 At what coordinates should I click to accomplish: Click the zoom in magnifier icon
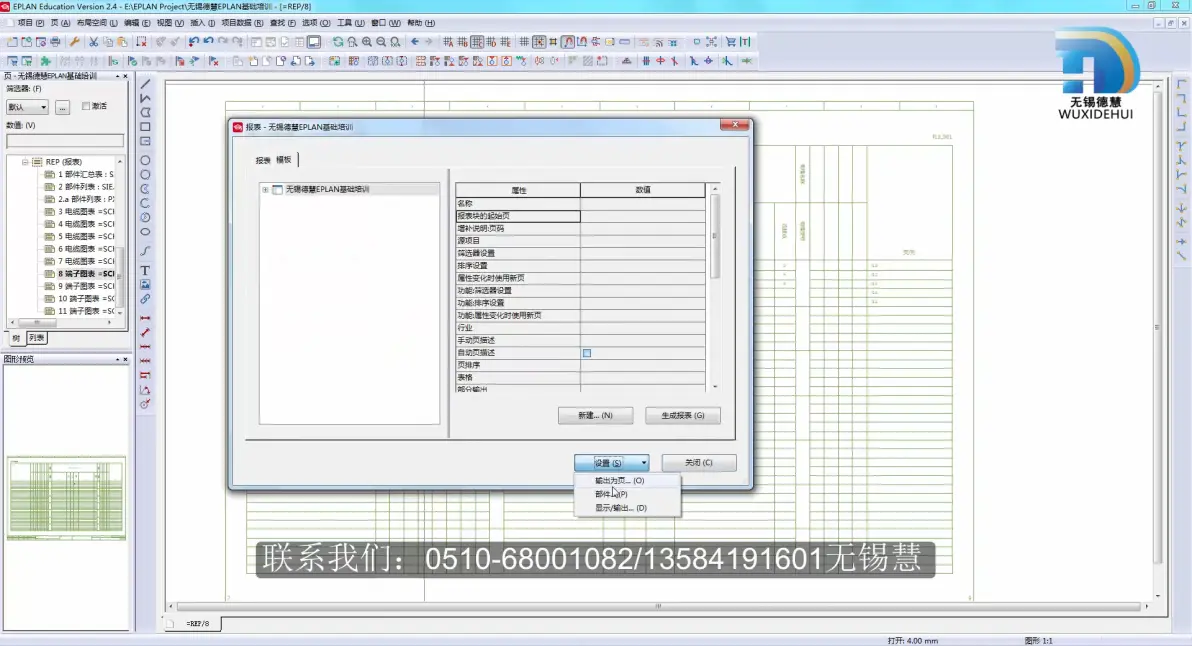(367, 42)
